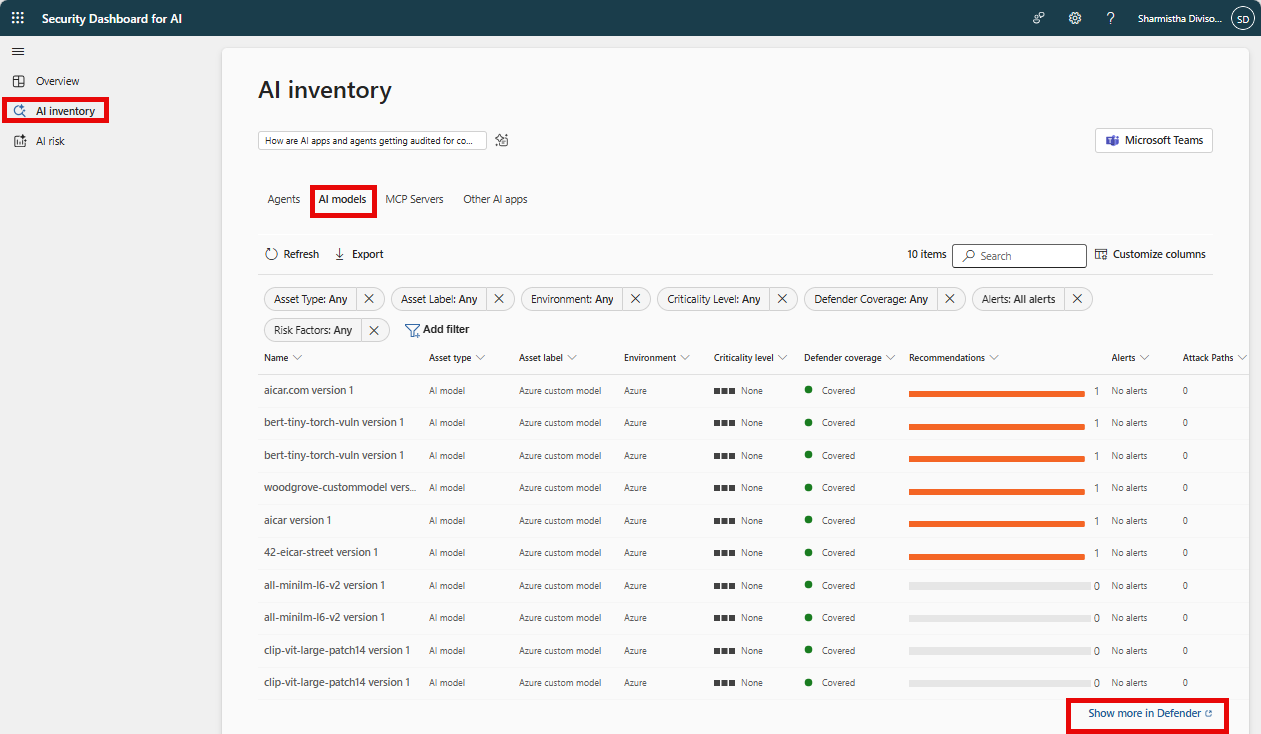Click the Export download icon
The height and width of the screenshot is (734, 1261).
pyautogui.click(x=340, y=254)
